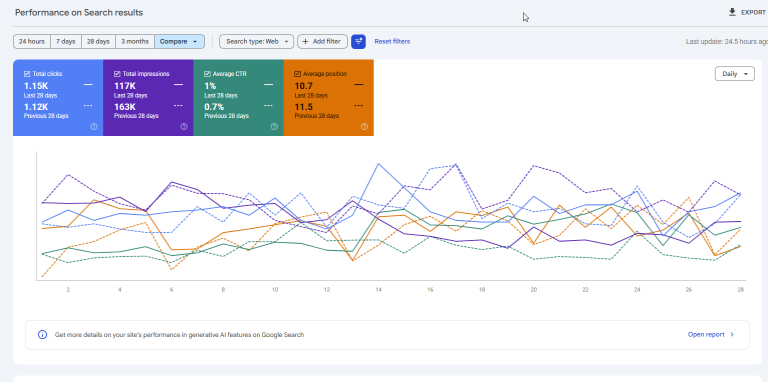This screenshot has width=768, height=382.
Task: Select the 24 hours date range
Action: [32, 42]
